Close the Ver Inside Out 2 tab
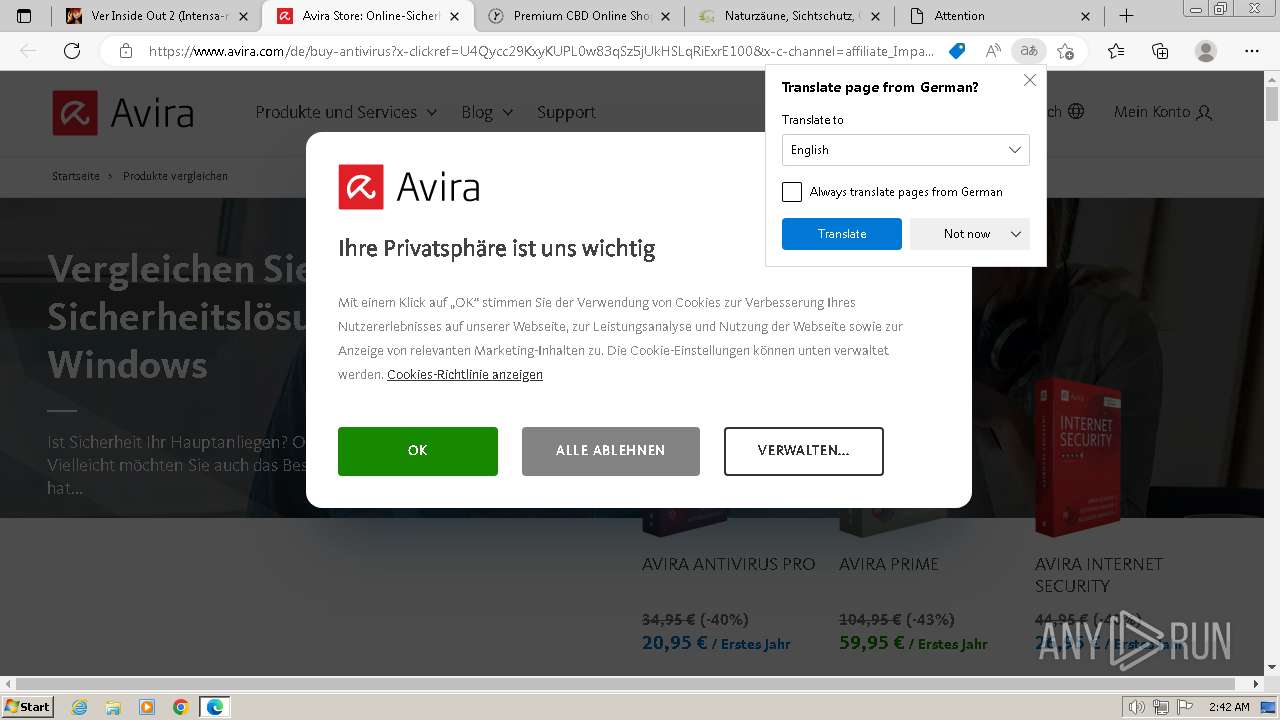Screen dimensions: 1280x720 tap(243, 16)
